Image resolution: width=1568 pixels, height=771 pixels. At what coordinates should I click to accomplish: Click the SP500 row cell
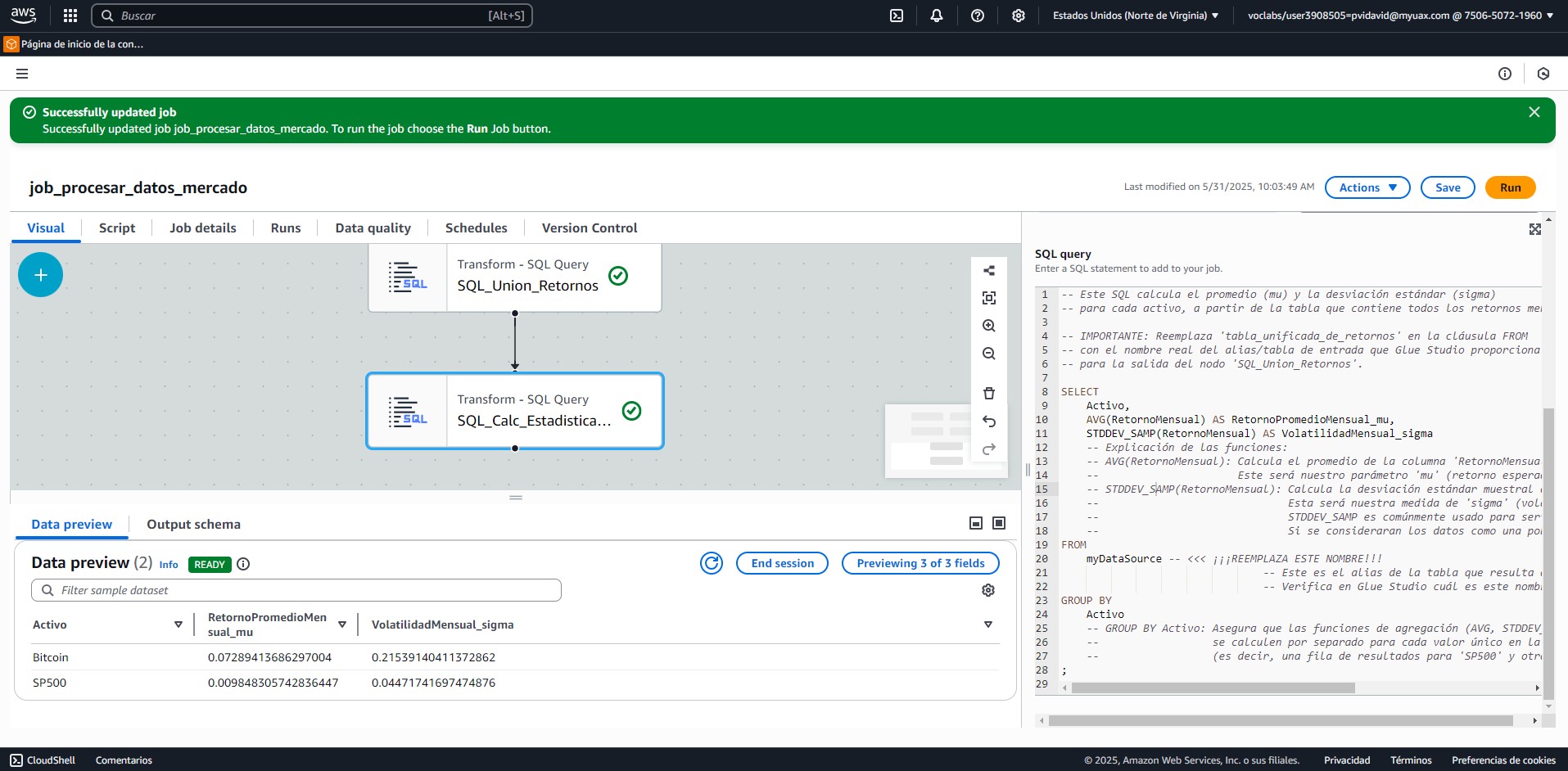pyautogui.click(x=50, y=683)
